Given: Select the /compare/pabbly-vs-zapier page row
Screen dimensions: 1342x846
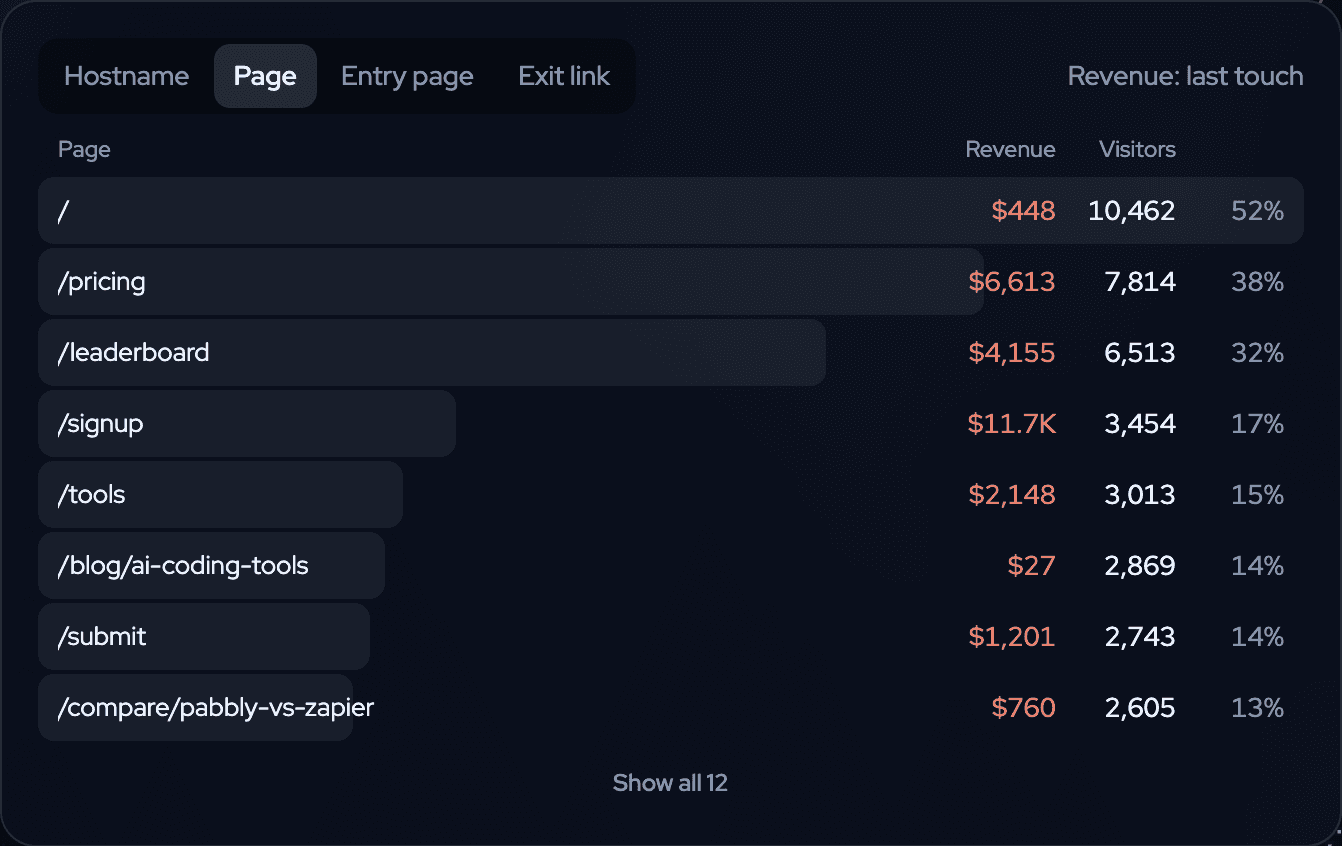Looking at the screenshot, I should click(671, 708).
